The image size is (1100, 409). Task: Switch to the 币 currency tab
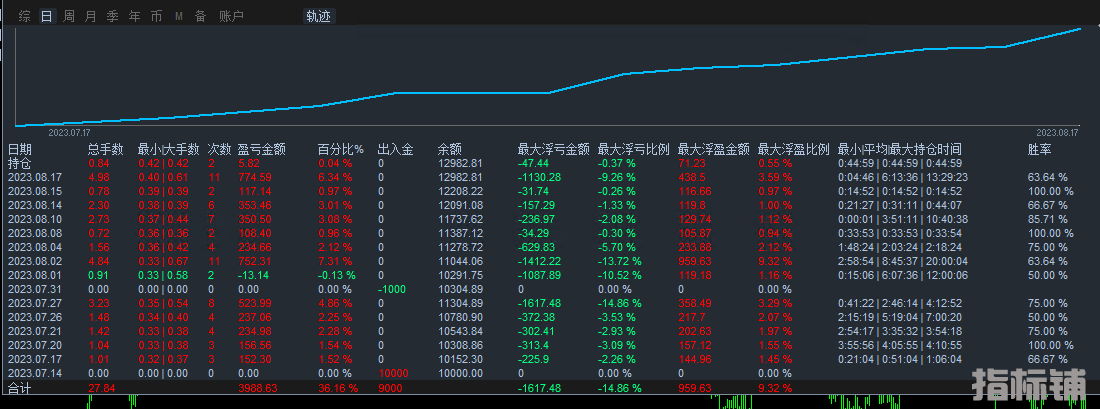(156, 16)
